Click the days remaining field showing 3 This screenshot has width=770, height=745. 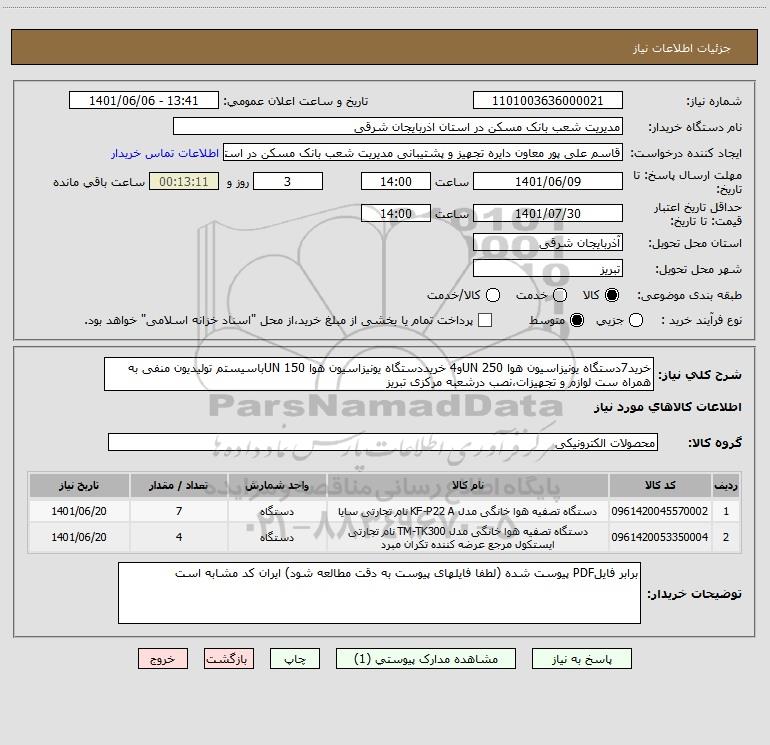[x=288, y=181]
